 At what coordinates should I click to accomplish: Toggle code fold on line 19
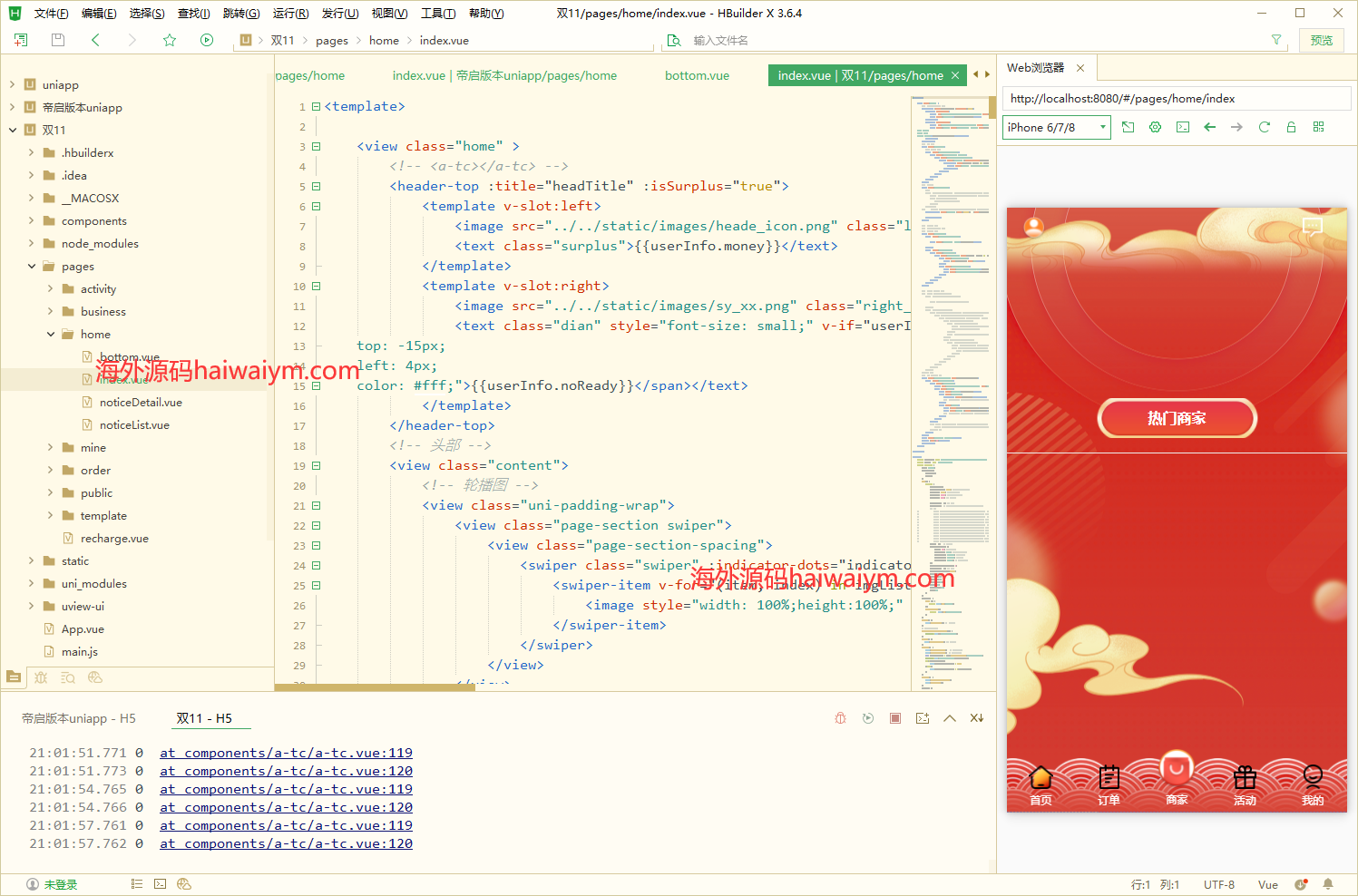(317, 465)
